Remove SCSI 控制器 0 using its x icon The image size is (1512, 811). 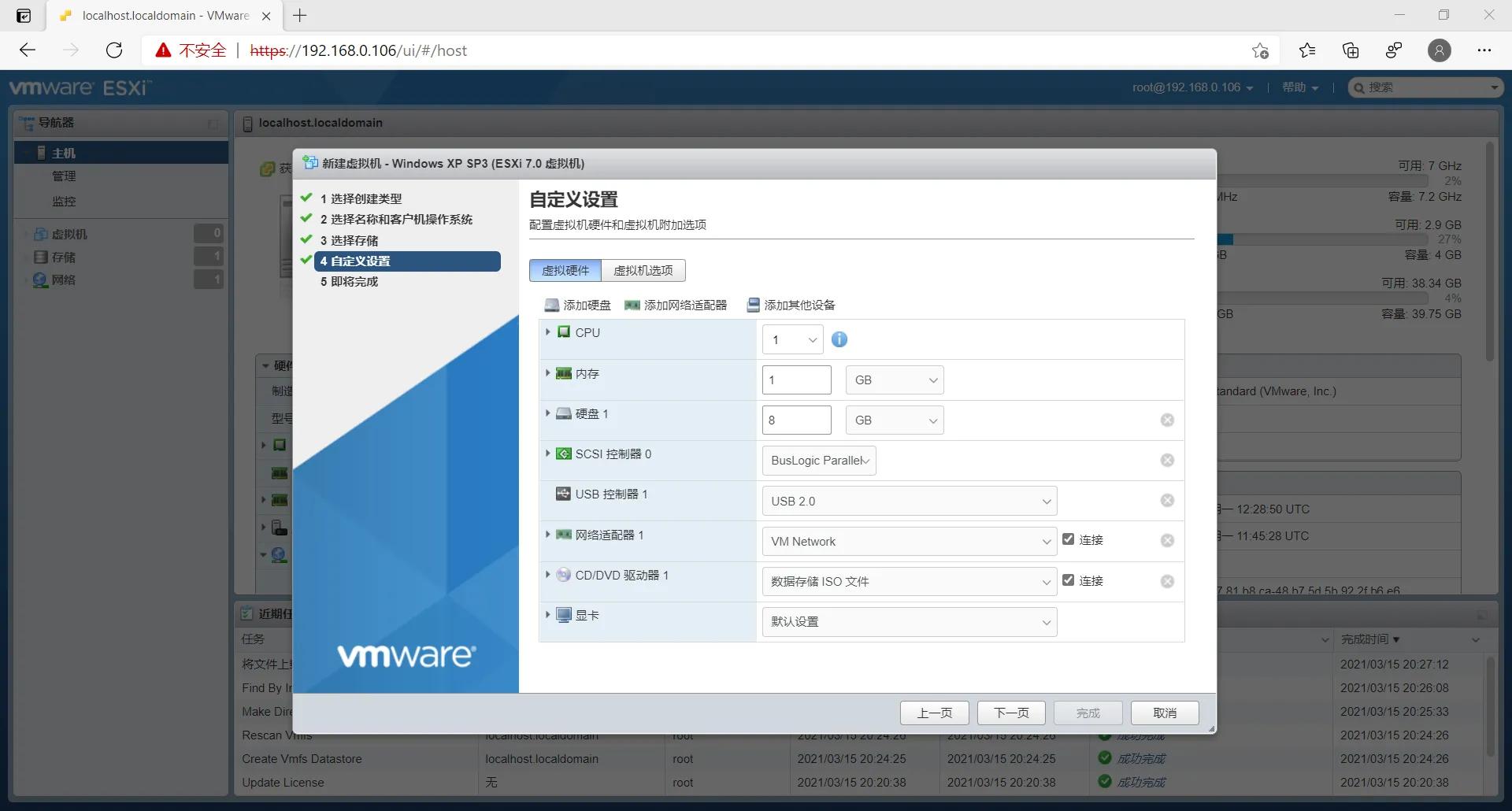(1167, 460)
